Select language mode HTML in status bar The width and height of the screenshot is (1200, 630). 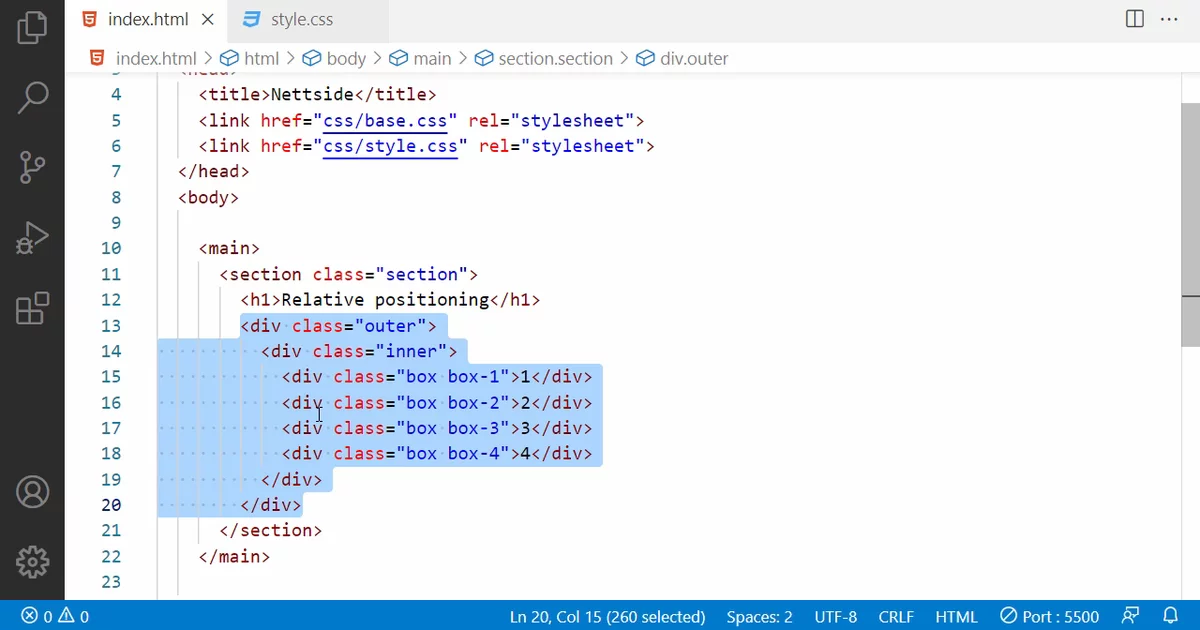click(x=956, y=616)
